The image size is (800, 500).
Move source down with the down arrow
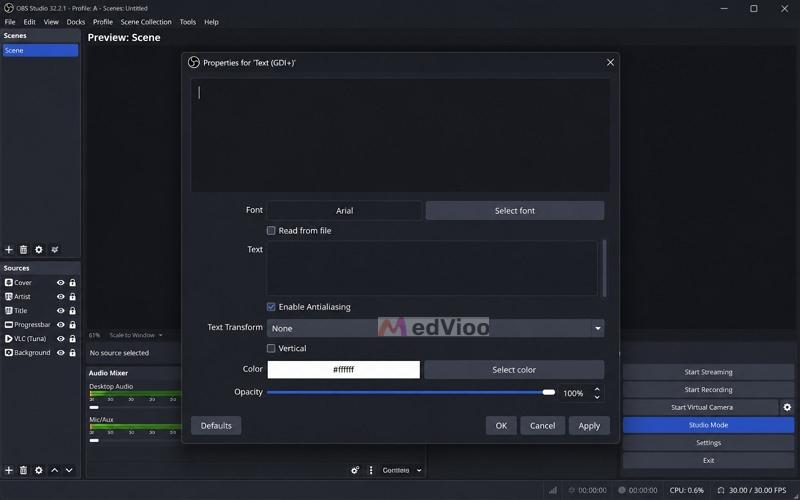tap(69, 470)
